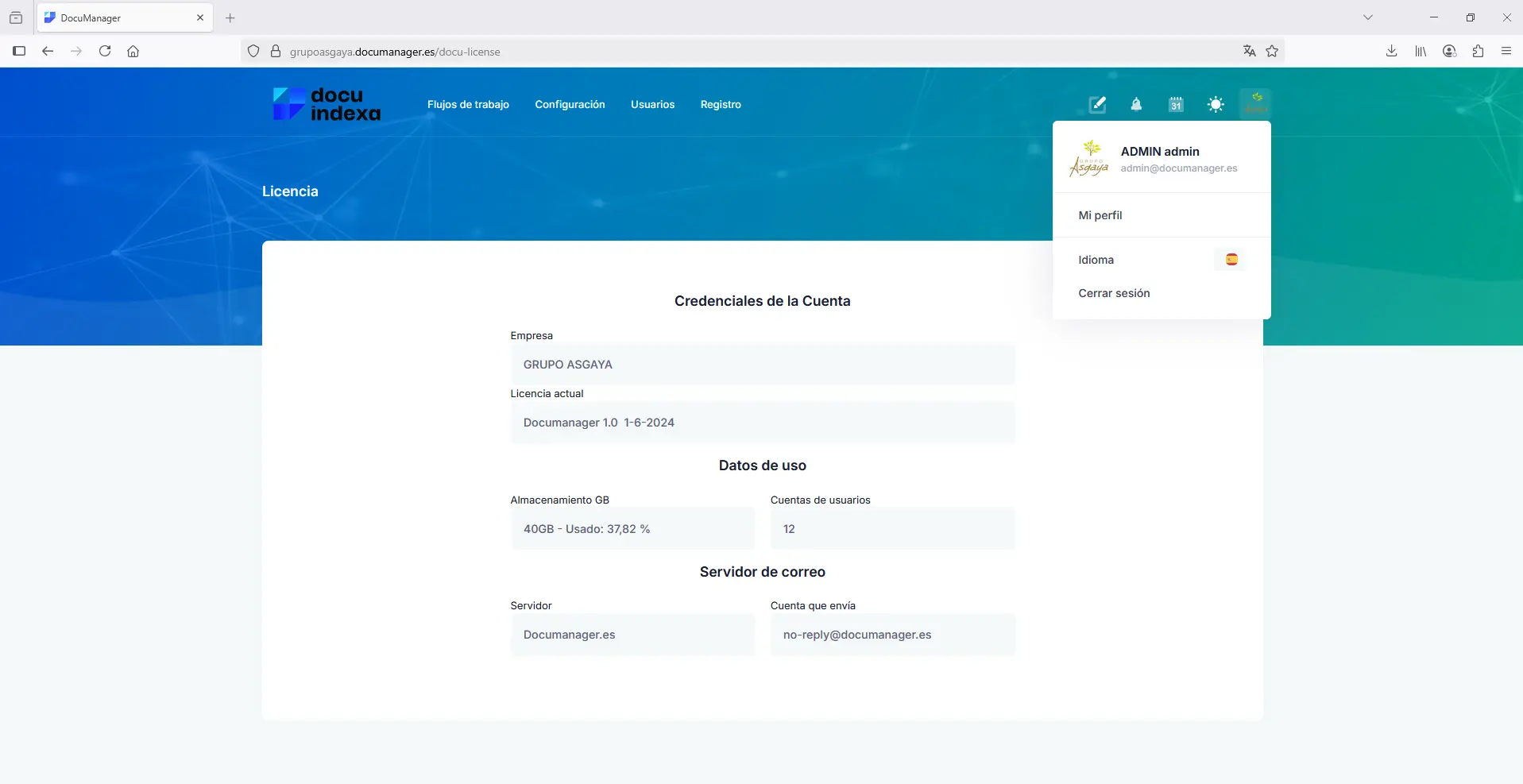This screenshot has height=784, width=1523.
Task: Click the docu indexa logo
Action: (x=327, y=105)
